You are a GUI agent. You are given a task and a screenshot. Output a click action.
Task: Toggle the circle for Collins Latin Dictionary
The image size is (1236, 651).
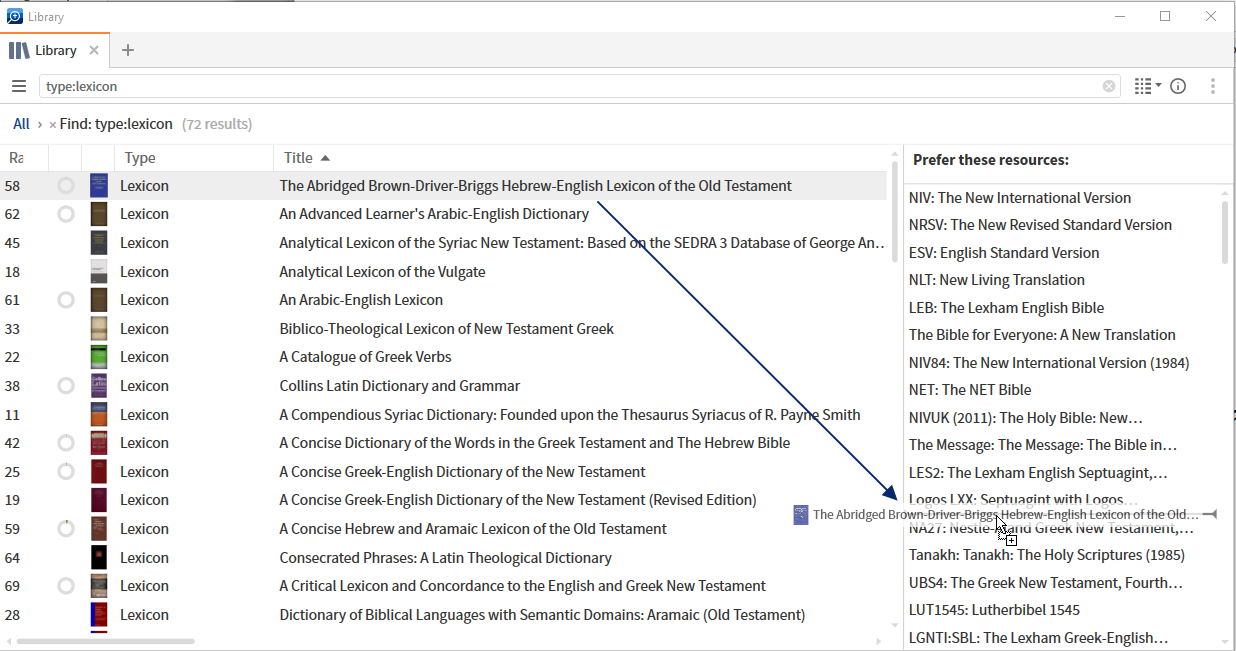tap(66, 386)
